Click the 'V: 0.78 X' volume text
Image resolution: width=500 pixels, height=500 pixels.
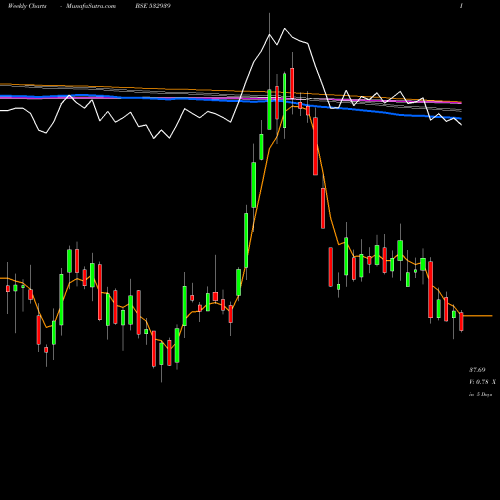click(482, 382)
